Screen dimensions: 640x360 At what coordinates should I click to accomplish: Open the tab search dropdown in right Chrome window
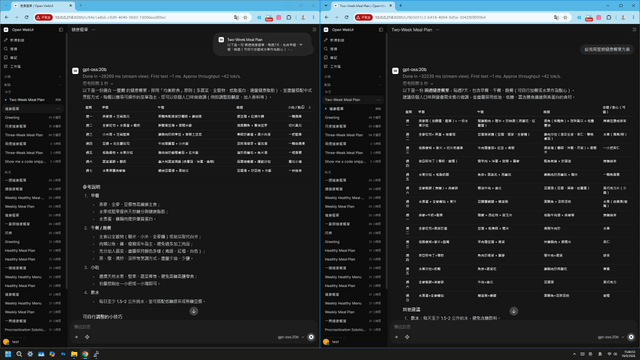coord(326,6)
